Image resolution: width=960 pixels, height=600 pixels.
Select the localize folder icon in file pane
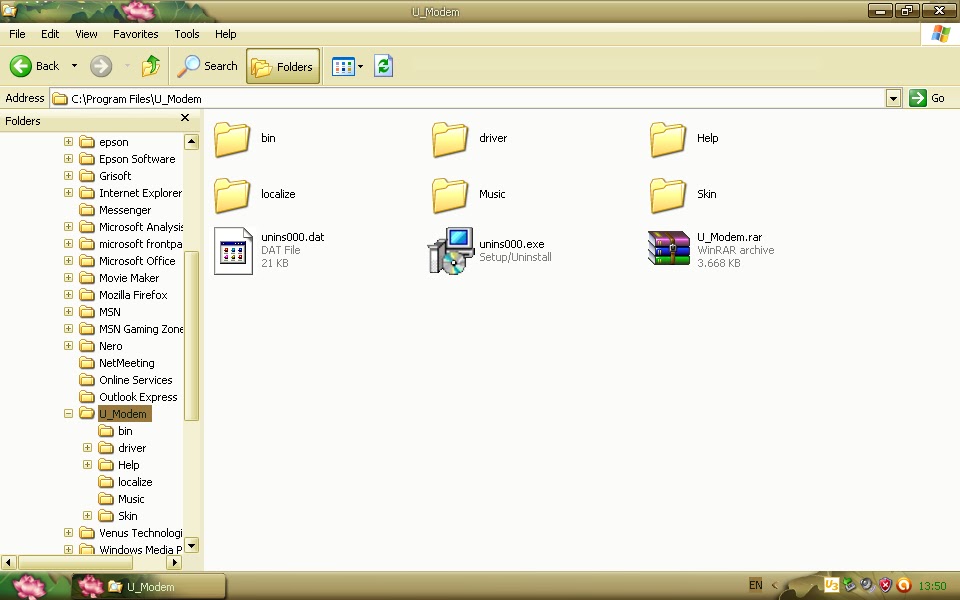[x=232, y=195]
